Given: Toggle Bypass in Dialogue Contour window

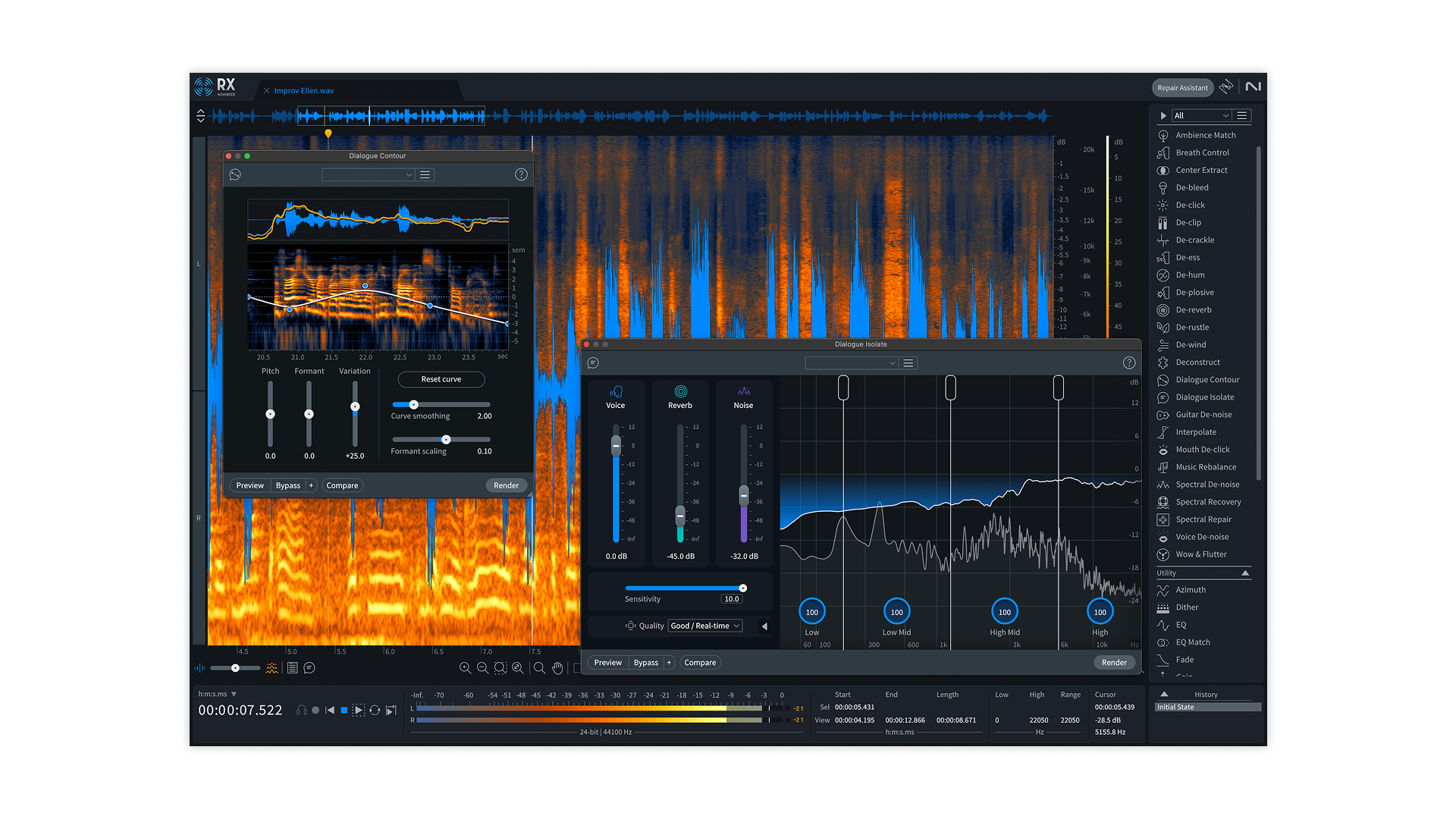Looking at the screenshot, I should 287,485.
